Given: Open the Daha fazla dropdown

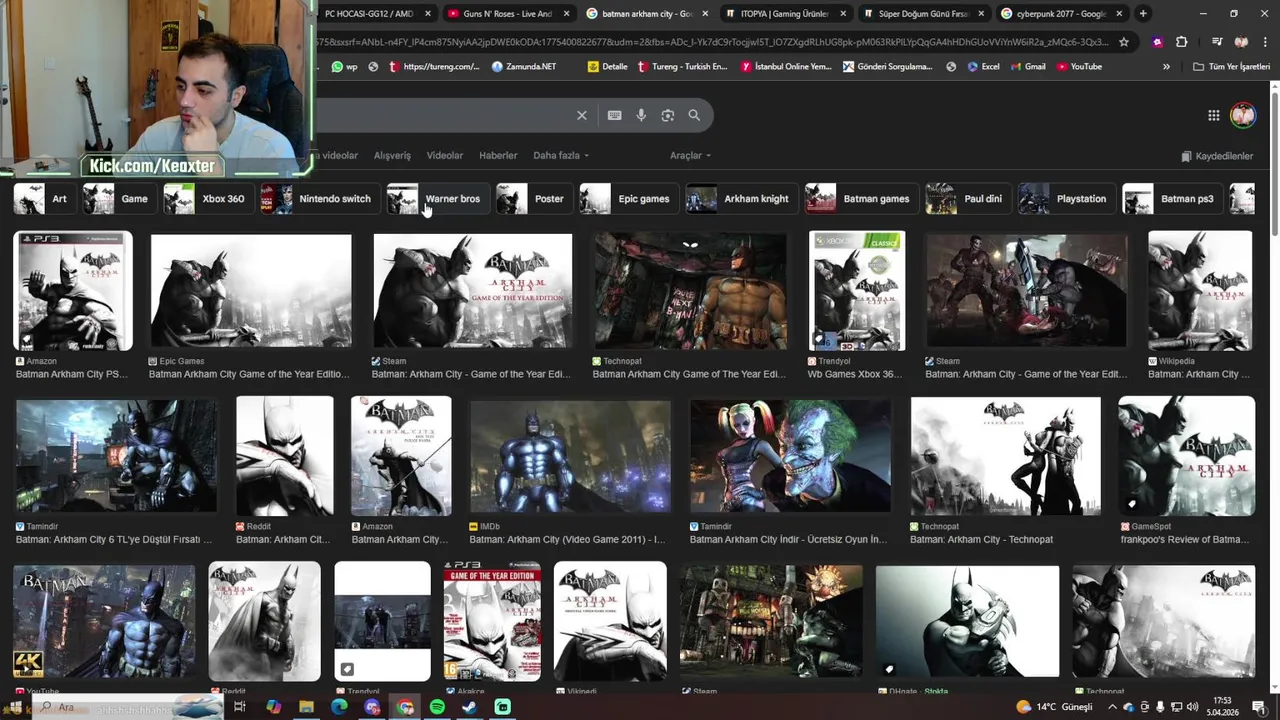Looking at the screenshot, I should (560, 155).
